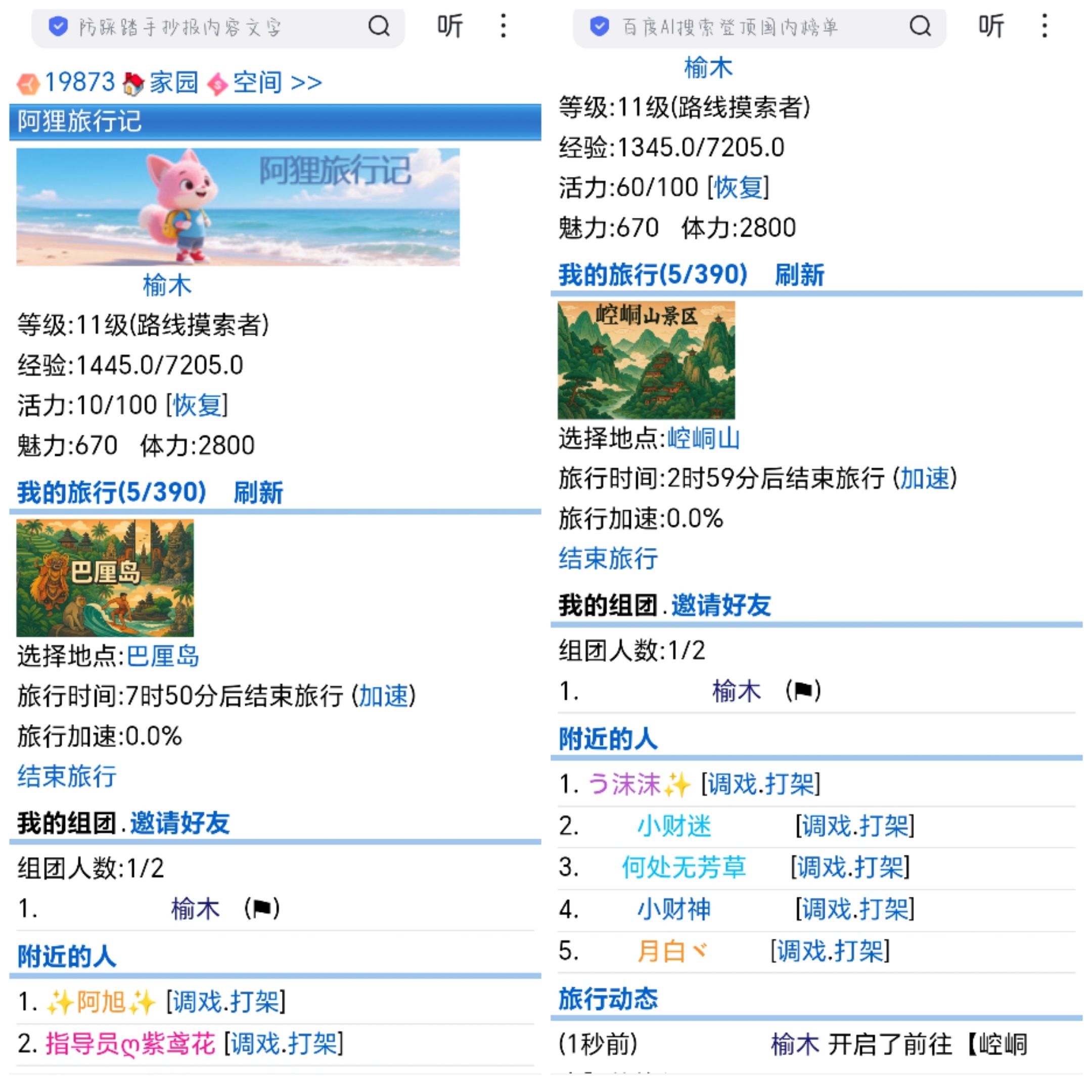Click the shield icon in left address bar
The image size is (1092, 1092).
[58, 26]
